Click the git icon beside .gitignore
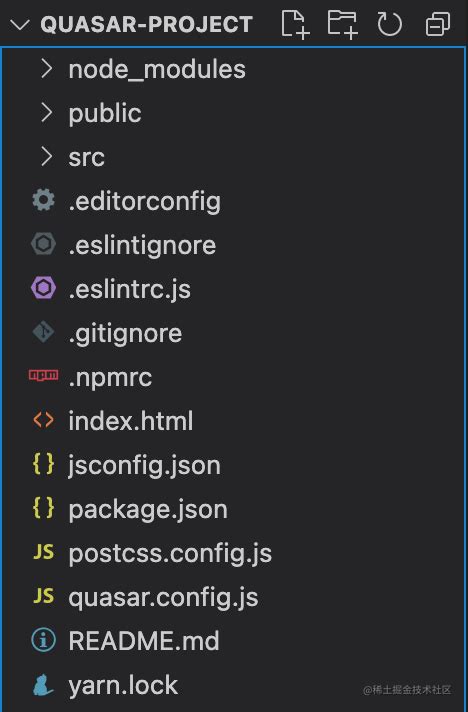The height and width of the screenshot is (712, 468). (44, 332)
